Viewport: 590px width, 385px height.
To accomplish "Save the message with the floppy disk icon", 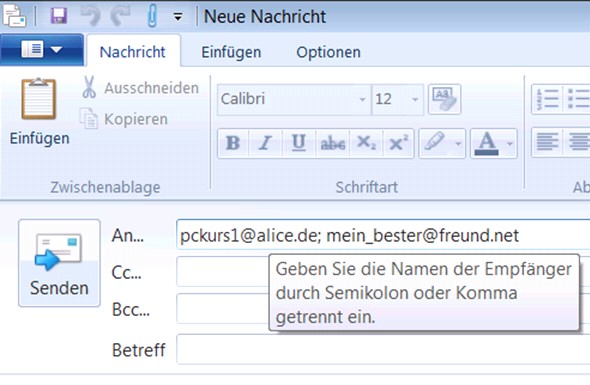I will pos(59,16).
